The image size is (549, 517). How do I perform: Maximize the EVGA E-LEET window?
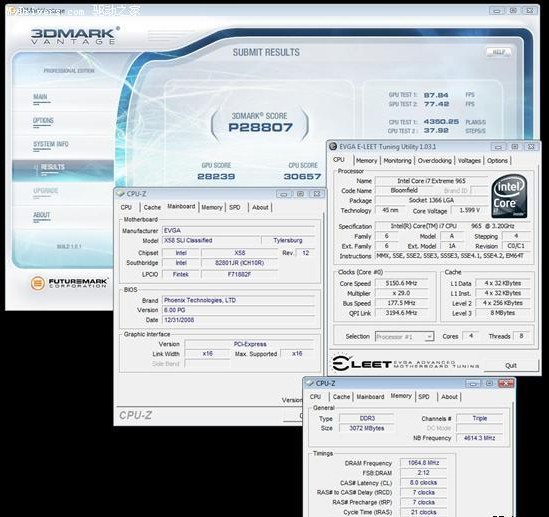coord(515,147)
